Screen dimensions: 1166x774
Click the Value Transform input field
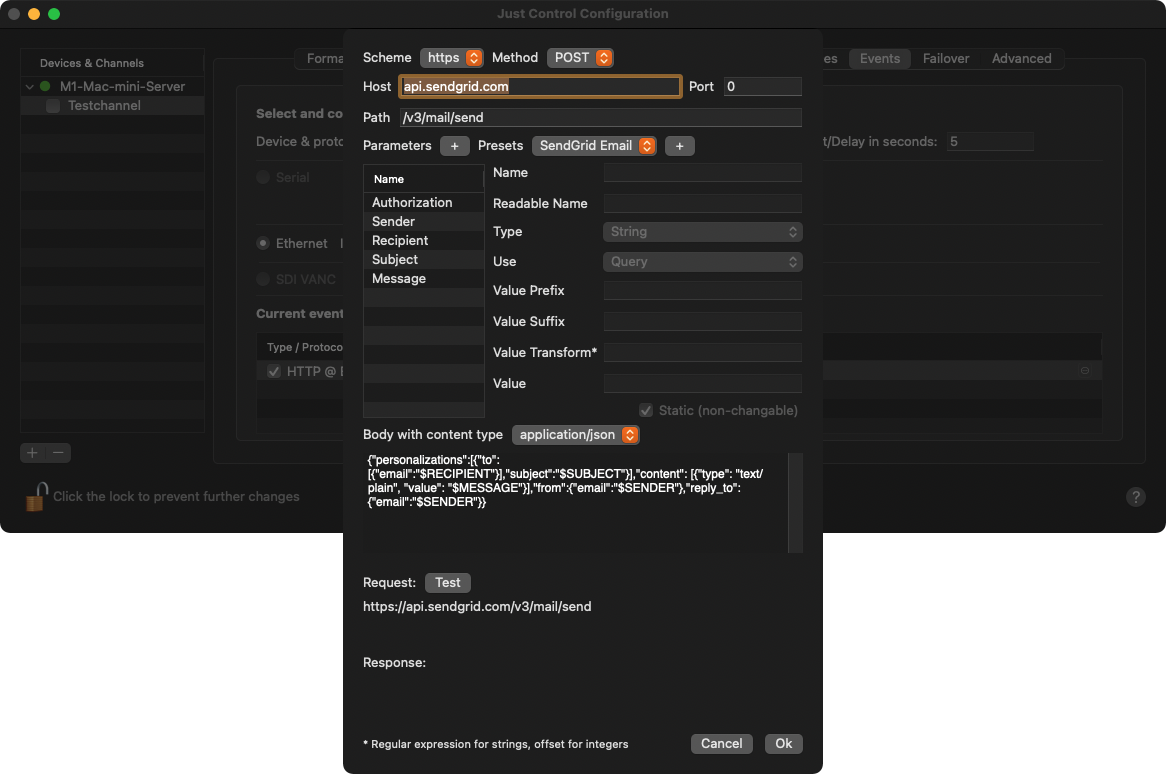(703, 352)
